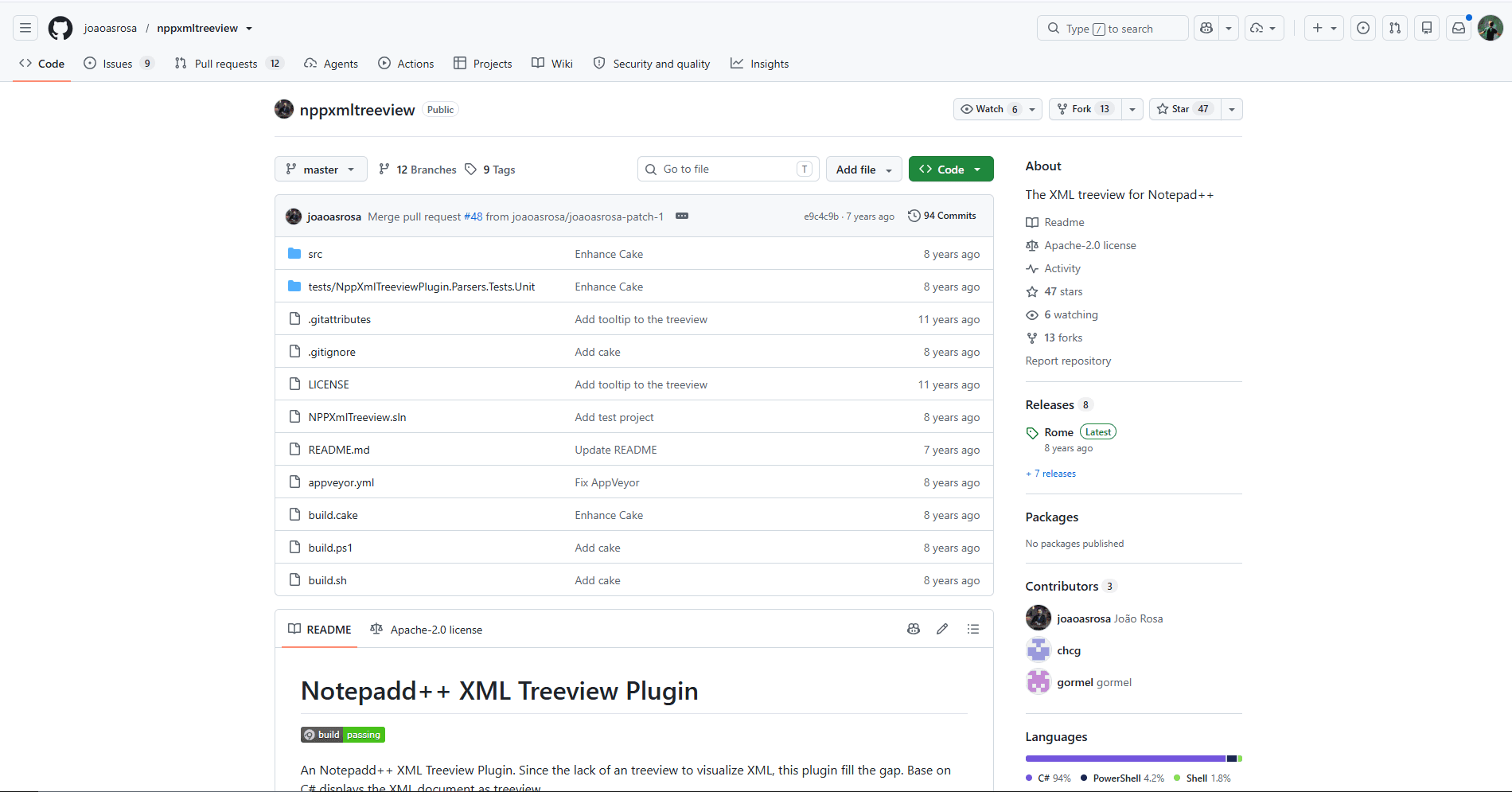Click Report repository link
1512x792 pixels.
coord(1068,361)
